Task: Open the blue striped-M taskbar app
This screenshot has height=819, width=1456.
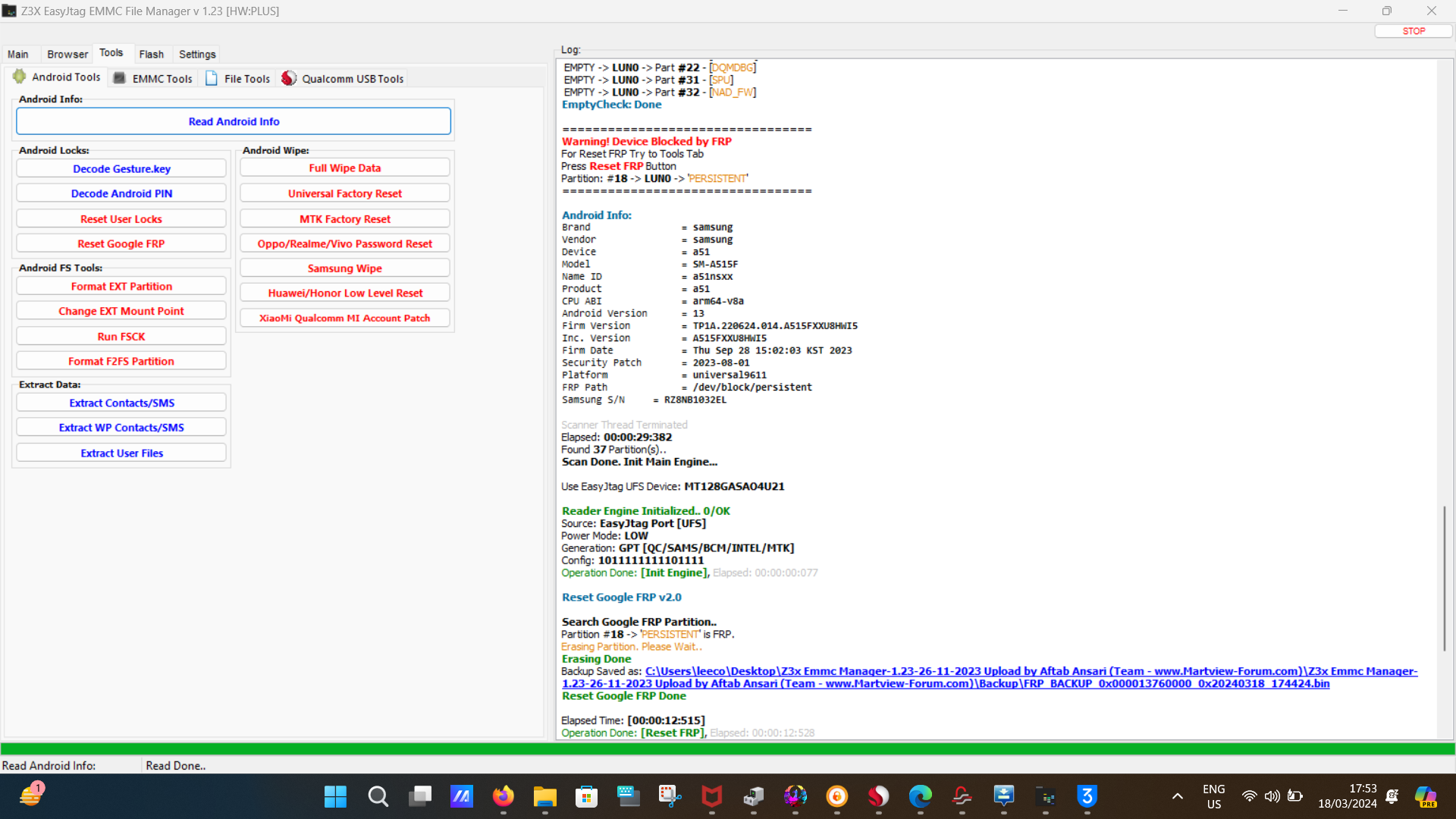Action: pyautogui.click(x=461, y=796)
